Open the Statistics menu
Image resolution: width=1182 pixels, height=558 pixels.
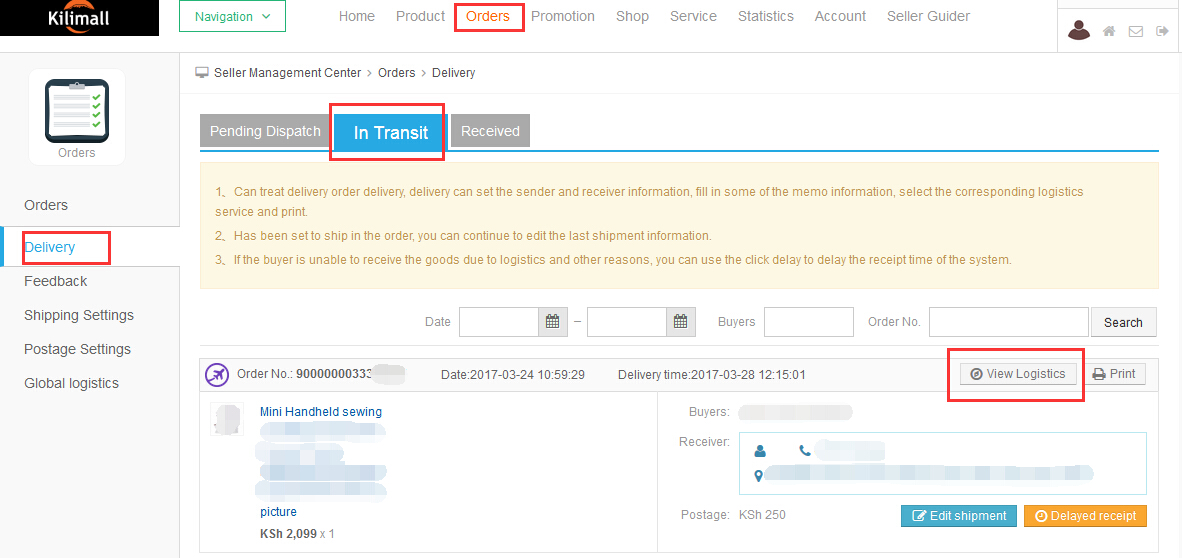coord(765,16)
